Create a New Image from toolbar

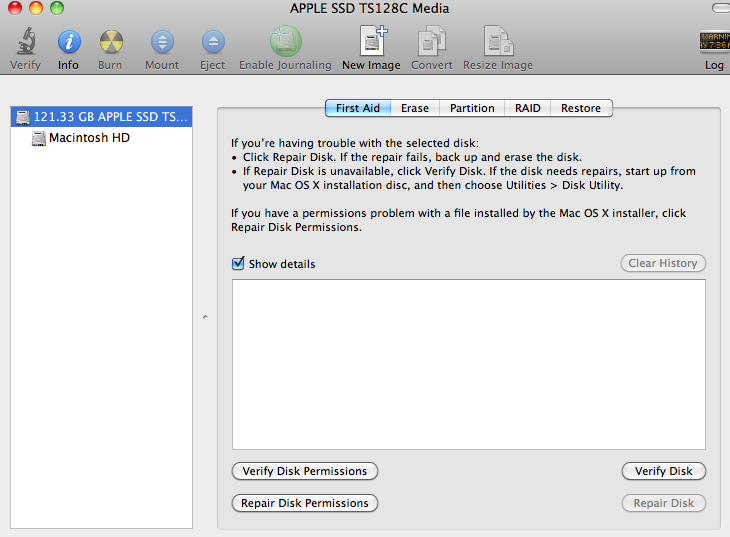click(373, 41)
